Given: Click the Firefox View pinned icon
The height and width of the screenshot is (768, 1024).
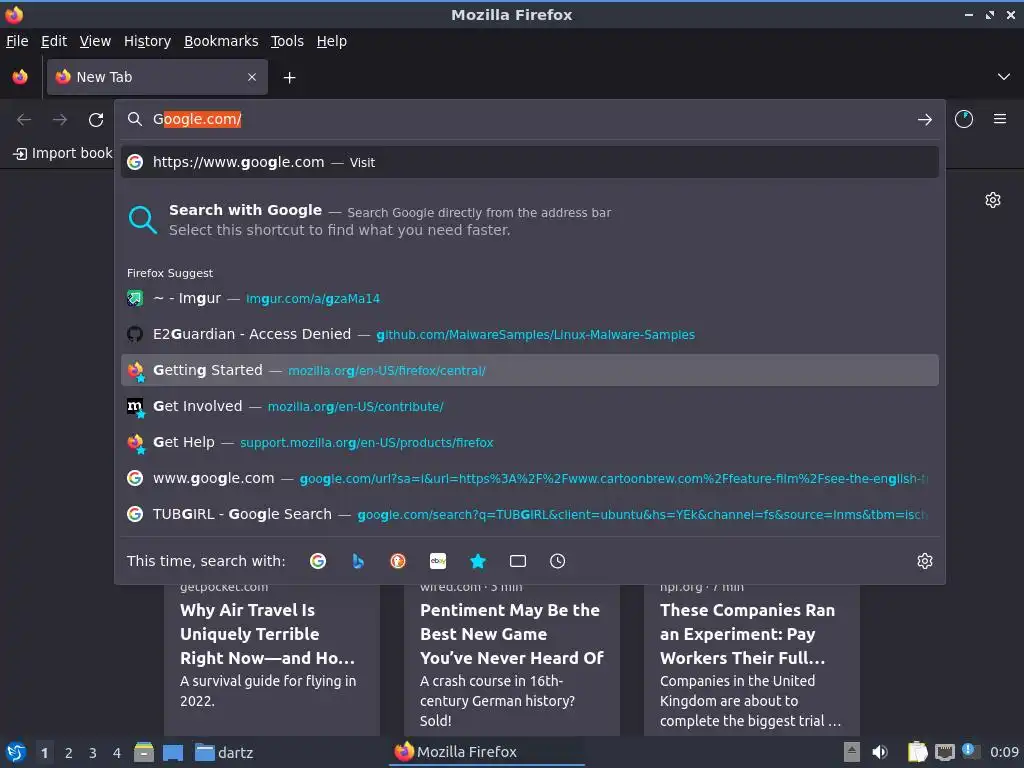Looking at the screenshot, I should 20,77.
